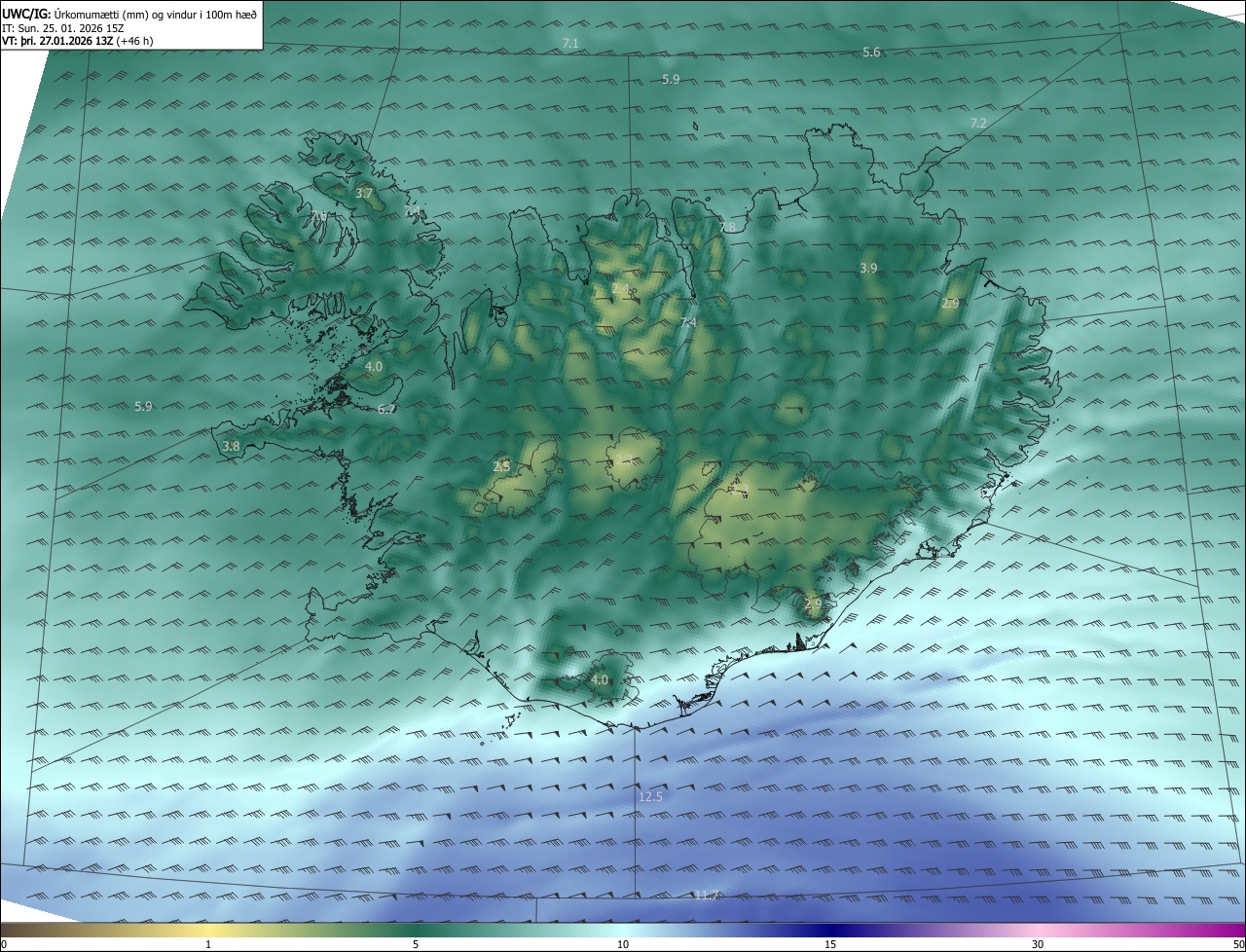Screen dimensions: 1246x952
Task: Click the 5 tick on the colour scale
Action: [416, 944]
